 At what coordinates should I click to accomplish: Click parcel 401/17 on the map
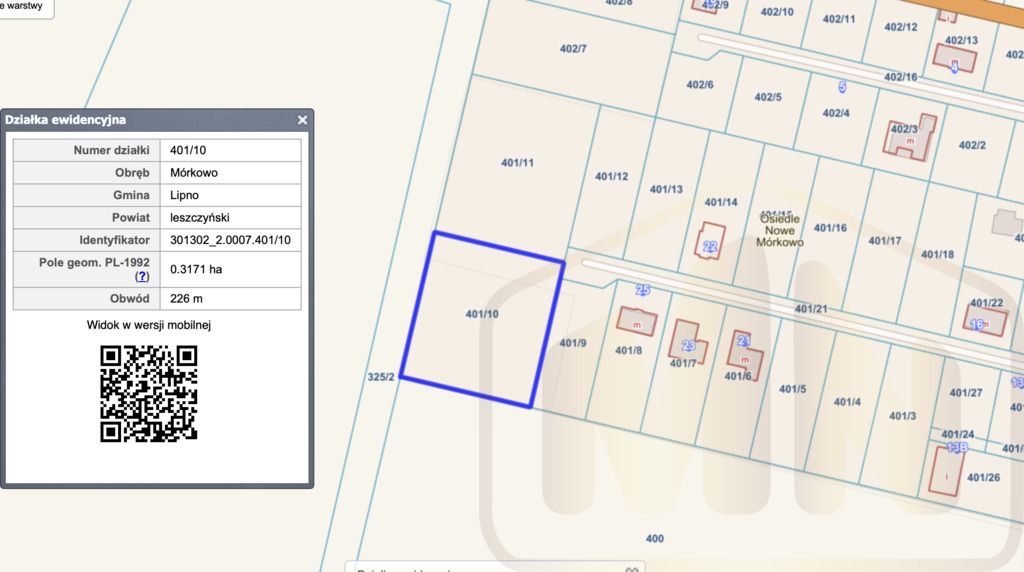[885, 241]
